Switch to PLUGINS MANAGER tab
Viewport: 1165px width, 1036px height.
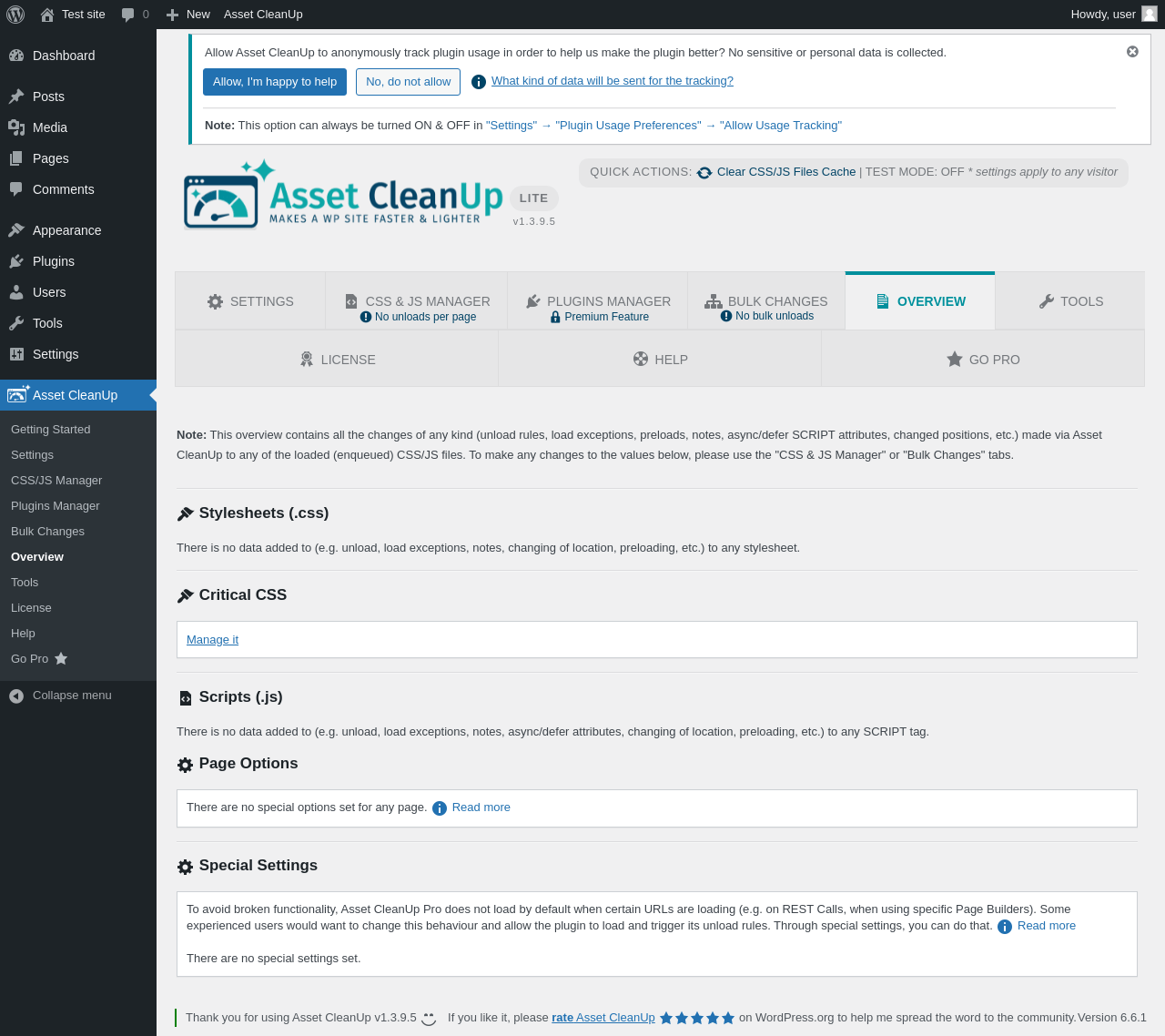tap(598, 301)
